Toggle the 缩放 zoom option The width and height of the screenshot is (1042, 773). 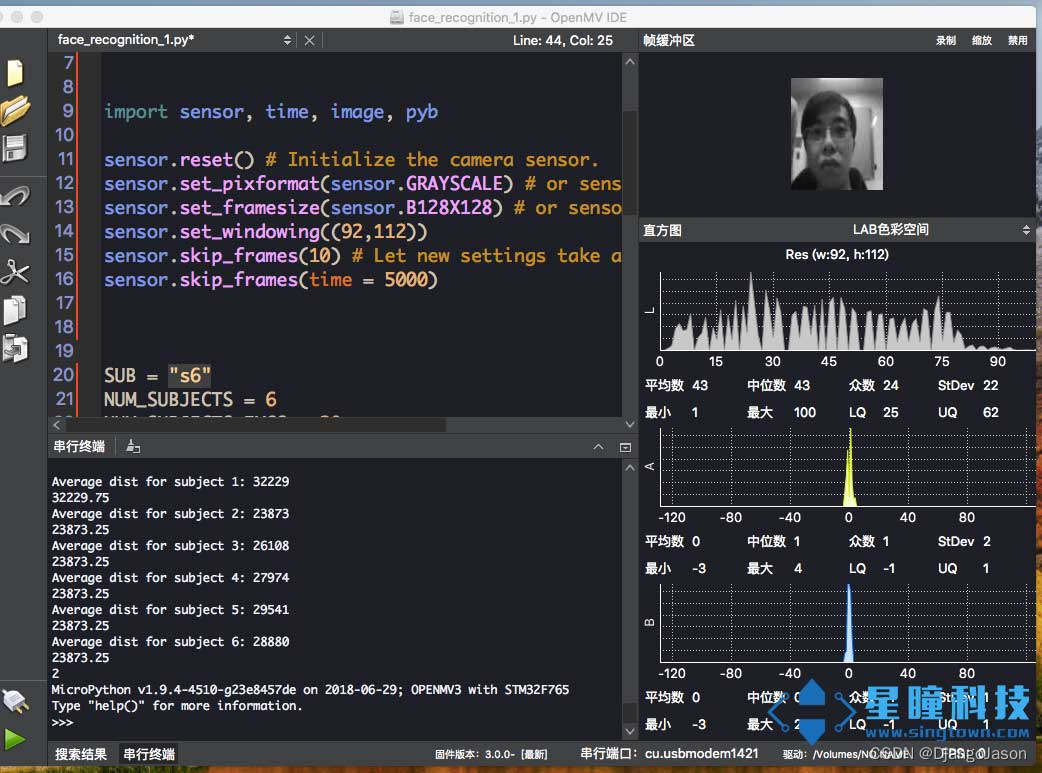[982, 40]
